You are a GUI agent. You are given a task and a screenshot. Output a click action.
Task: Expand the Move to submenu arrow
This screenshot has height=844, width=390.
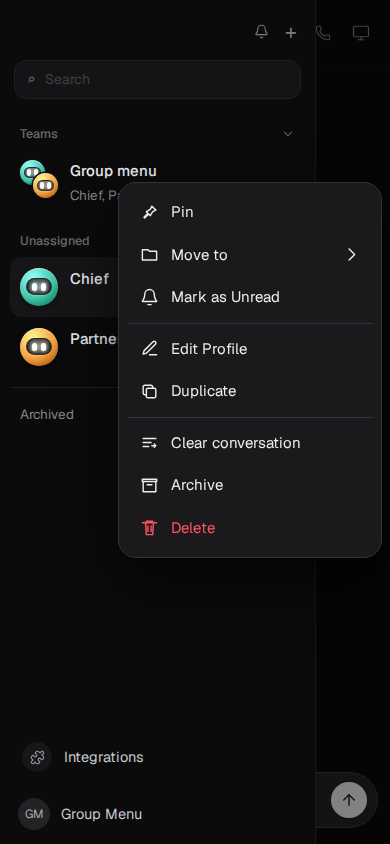pyautogui.click(x=352, y=255)
